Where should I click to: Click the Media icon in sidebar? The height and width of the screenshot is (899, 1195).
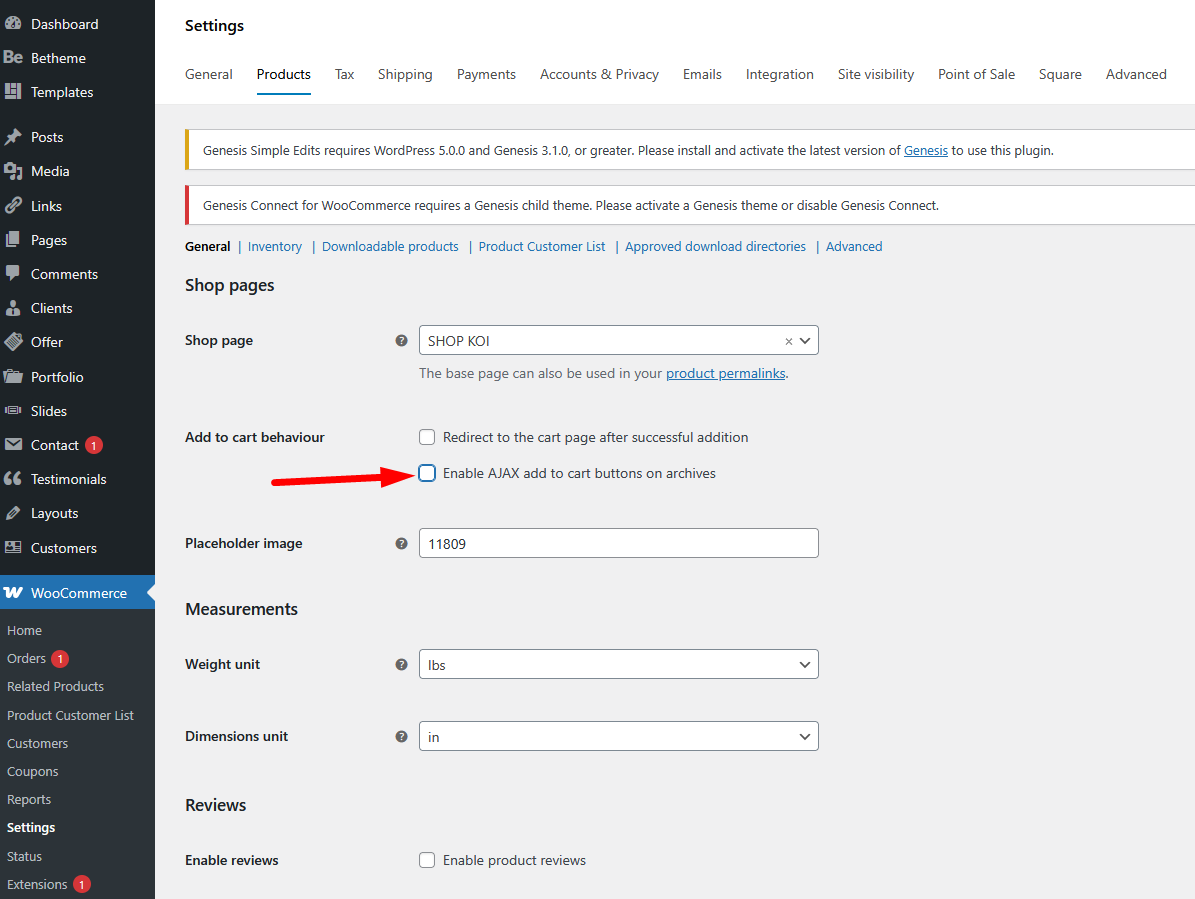point(13,171)
